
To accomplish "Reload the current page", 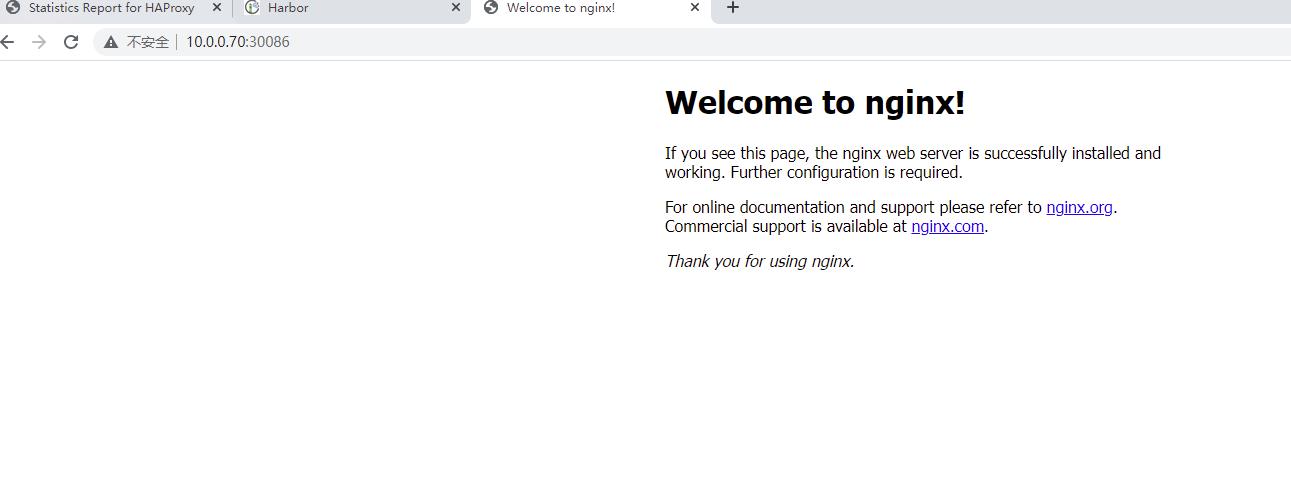I will point(71,42).
